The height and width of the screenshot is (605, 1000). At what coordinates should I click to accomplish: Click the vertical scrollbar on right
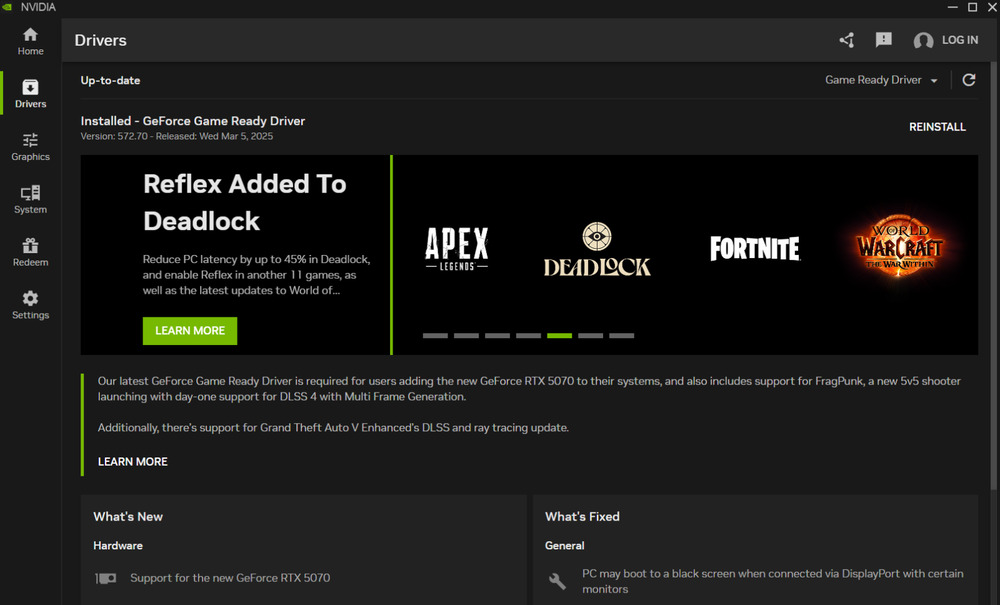993,275
